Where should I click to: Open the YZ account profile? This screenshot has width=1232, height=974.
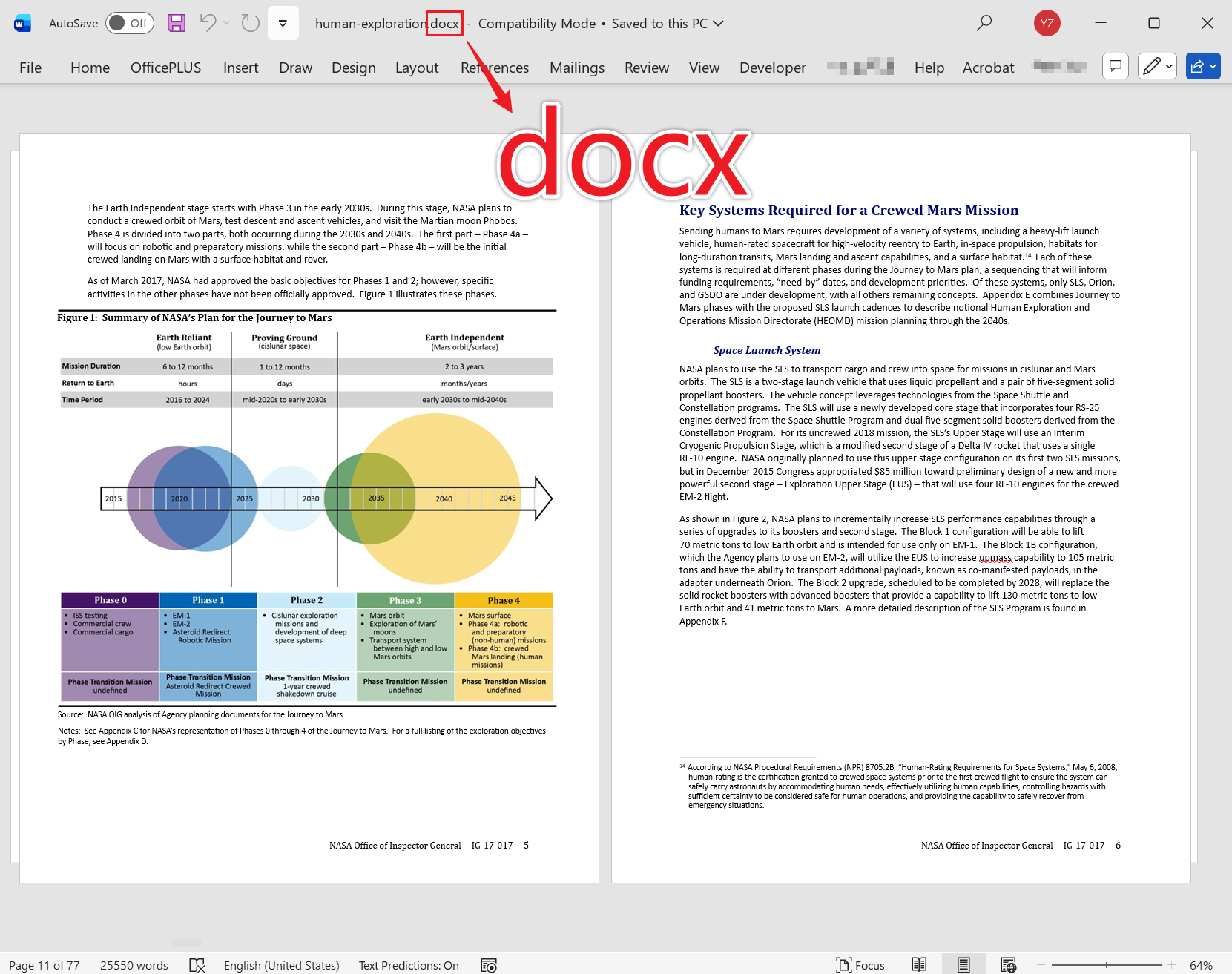1047,23
